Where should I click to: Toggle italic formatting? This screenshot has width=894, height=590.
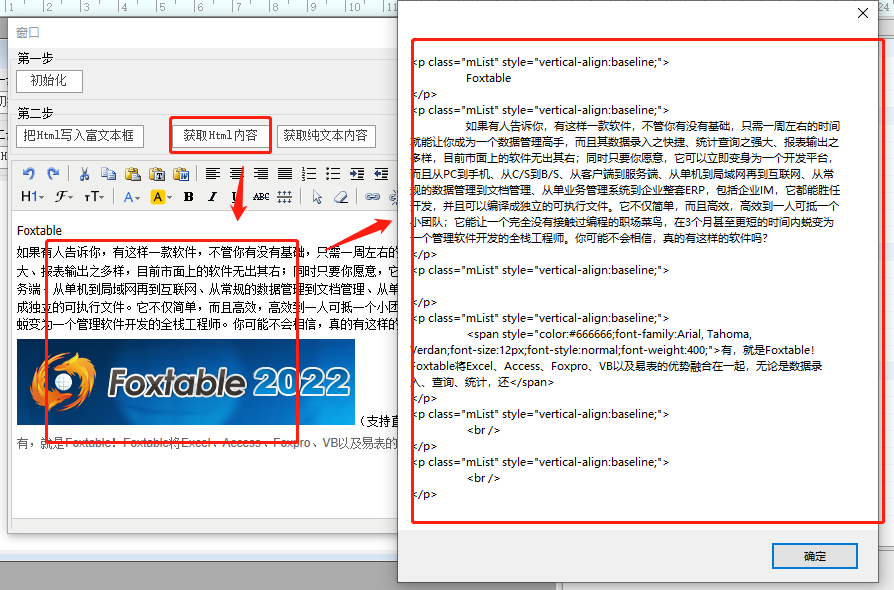tap(212, 197)
